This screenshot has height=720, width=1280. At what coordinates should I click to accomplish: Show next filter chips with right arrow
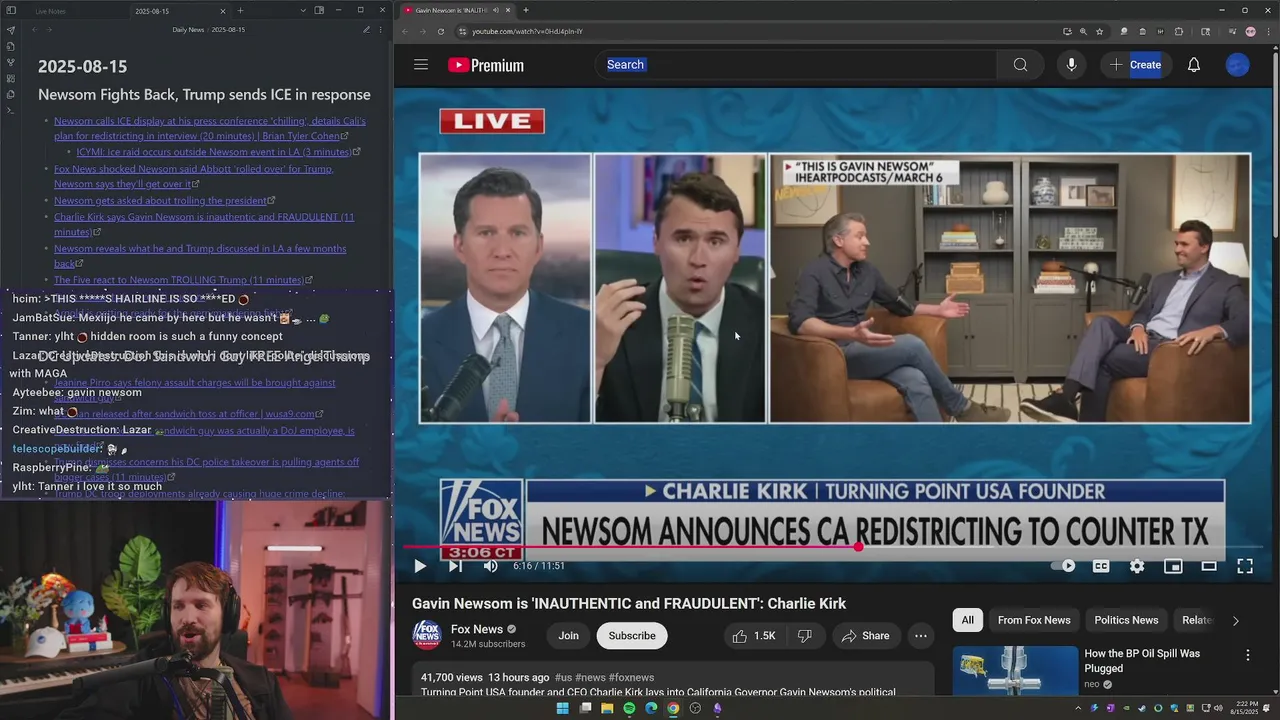[x=1235, y=620]
